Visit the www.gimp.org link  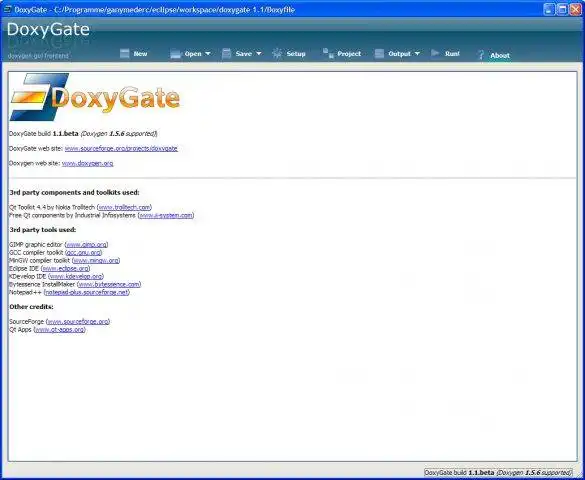point(87,245)
